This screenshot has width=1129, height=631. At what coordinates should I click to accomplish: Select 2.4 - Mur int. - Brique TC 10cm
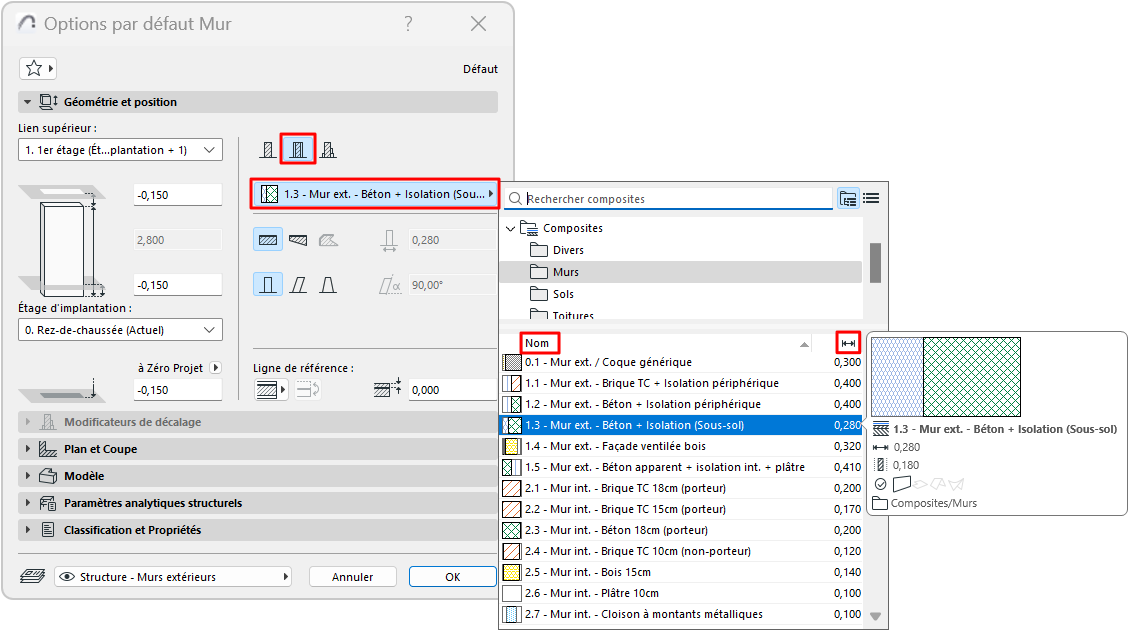(681, 551)
